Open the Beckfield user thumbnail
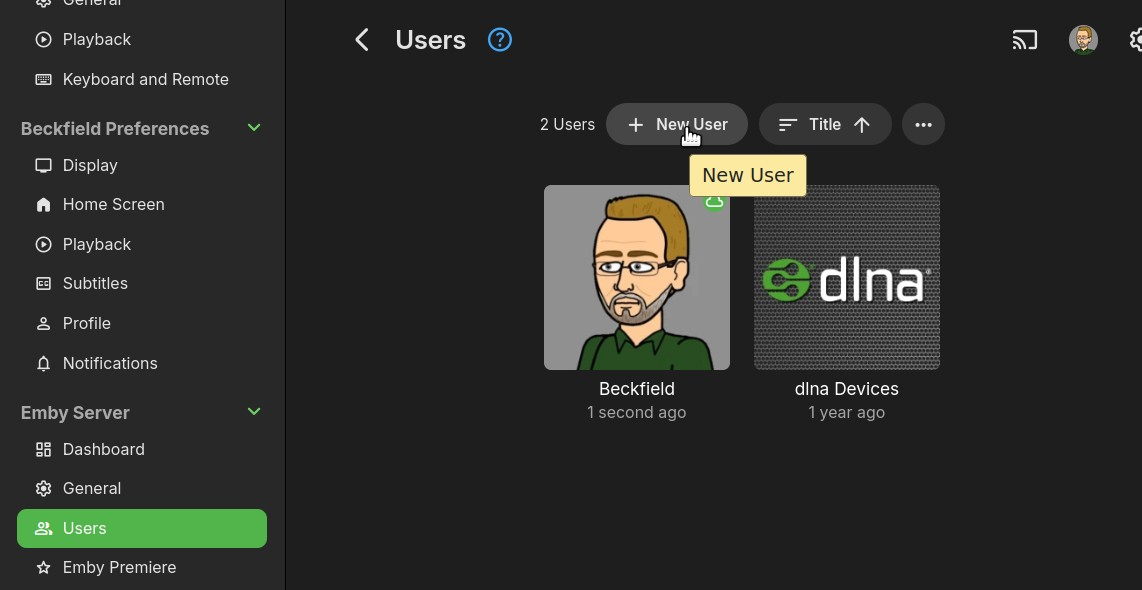 click(x=637, y=278)
